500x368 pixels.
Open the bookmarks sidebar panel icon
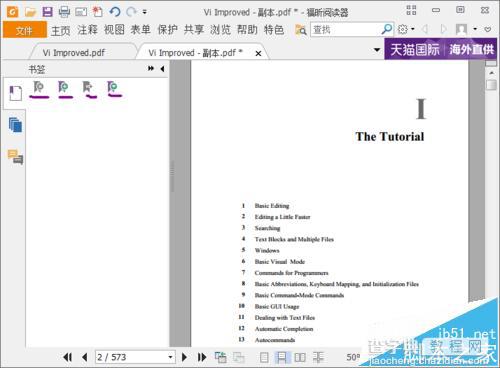[x=15, y=93]
